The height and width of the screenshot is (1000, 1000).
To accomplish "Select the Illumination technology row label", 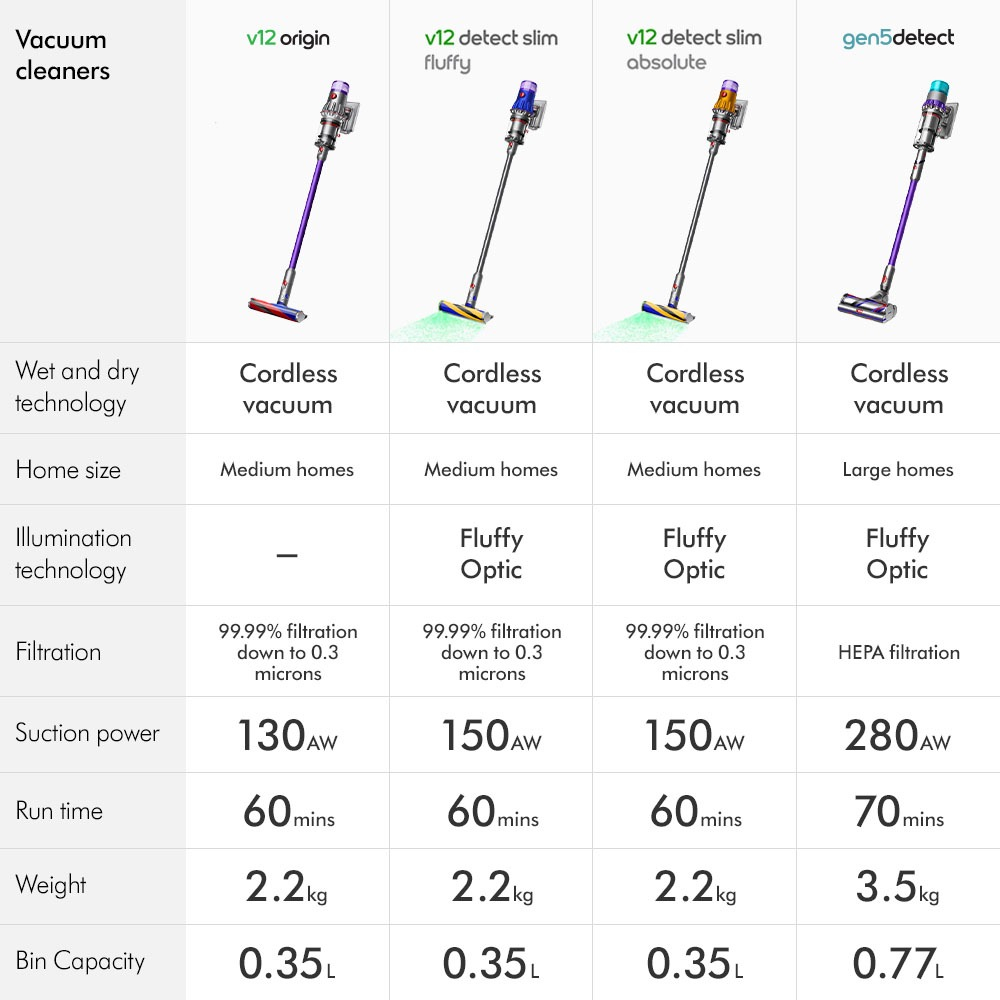I will click(x=73, y=554).
